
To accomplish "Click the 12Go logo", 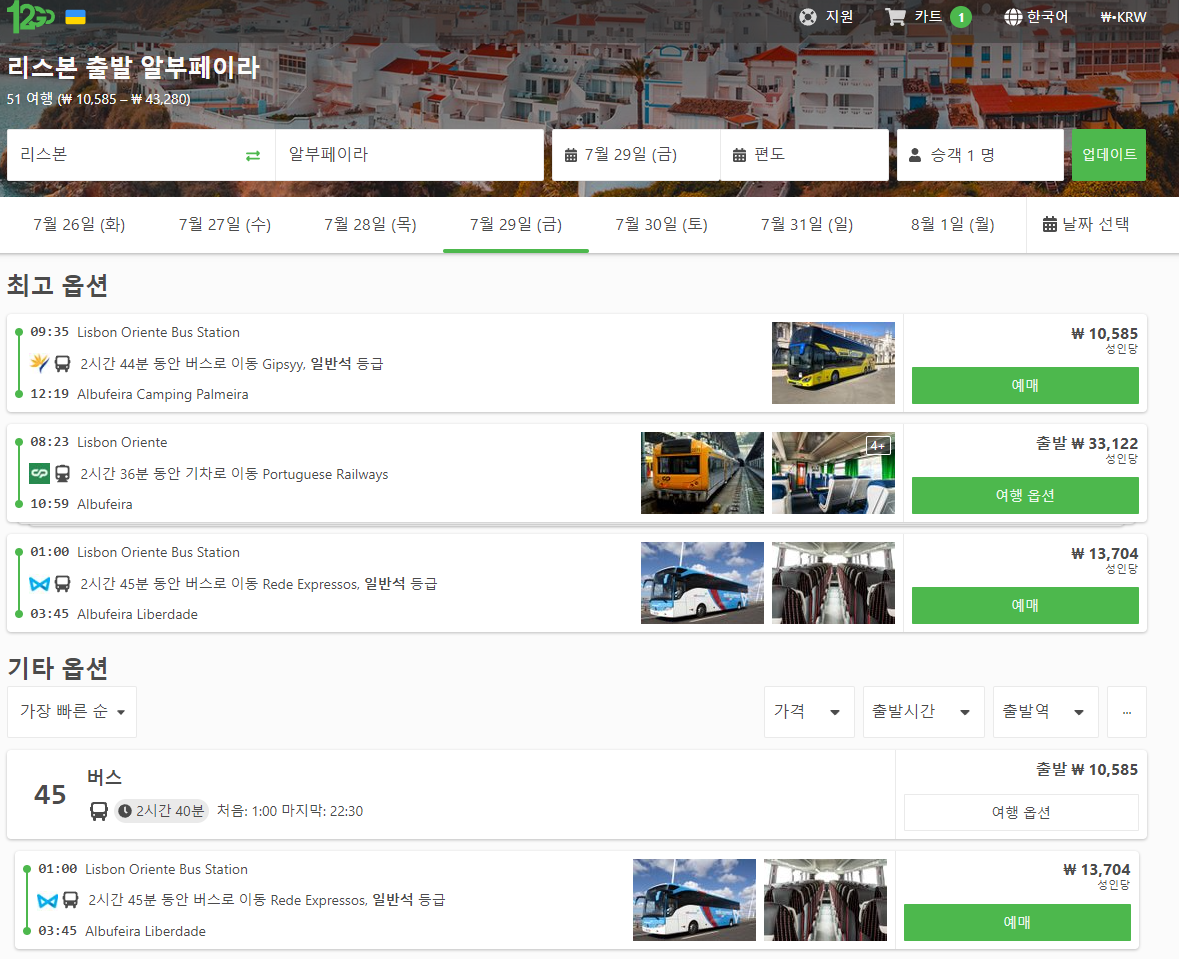I will (x=31, y=17).
